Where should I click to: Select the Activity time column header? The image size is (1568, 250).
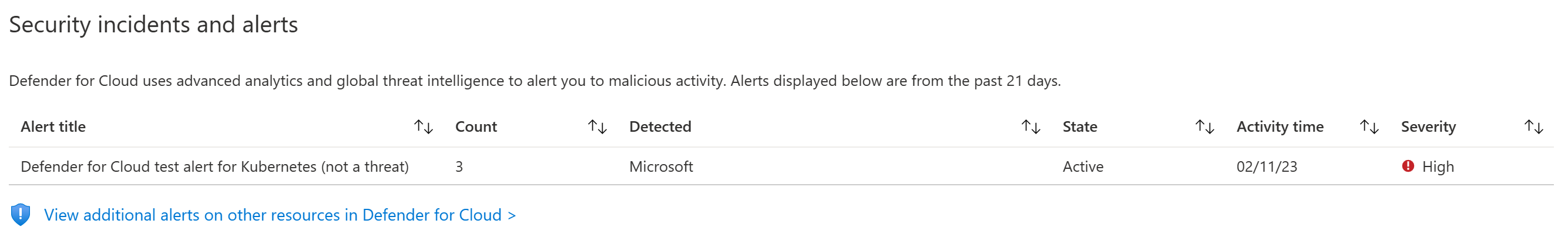[1280, 127]
